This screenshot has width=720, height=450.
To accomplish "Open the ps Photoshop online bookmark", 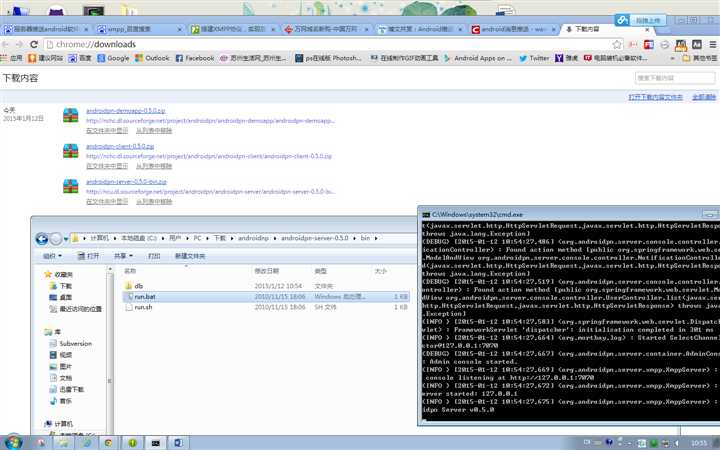I will coord(328,58).
